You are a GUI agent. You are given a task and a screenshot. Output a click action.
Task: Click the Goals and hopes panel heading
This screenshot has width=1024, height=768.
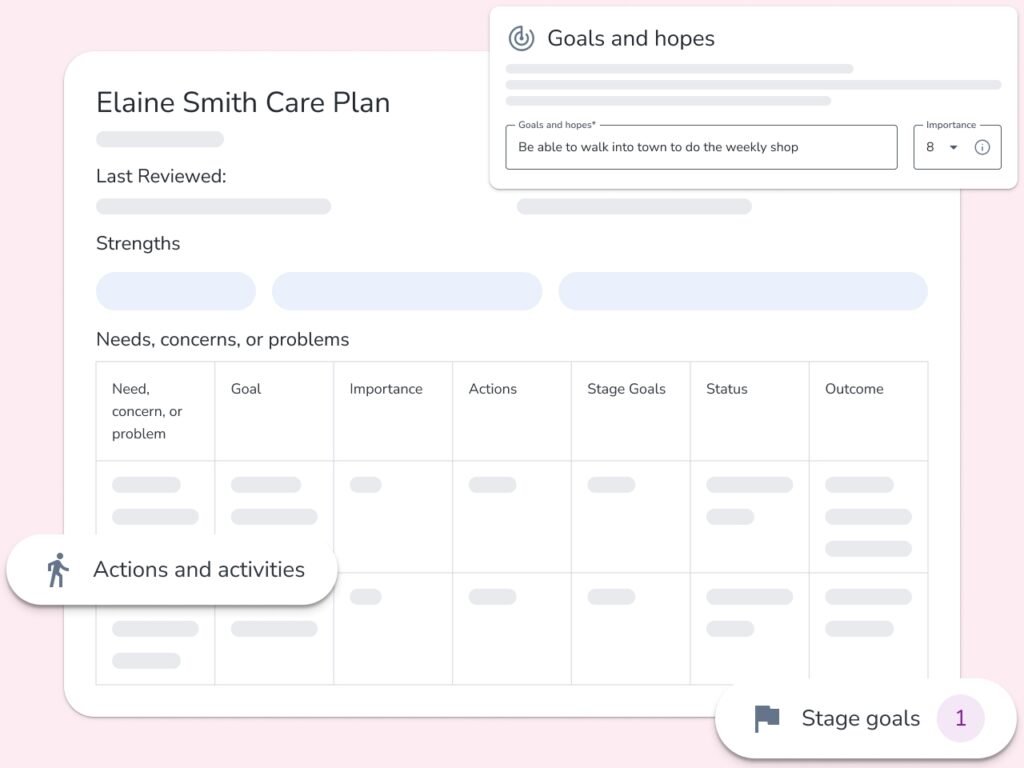coord(631,38)
